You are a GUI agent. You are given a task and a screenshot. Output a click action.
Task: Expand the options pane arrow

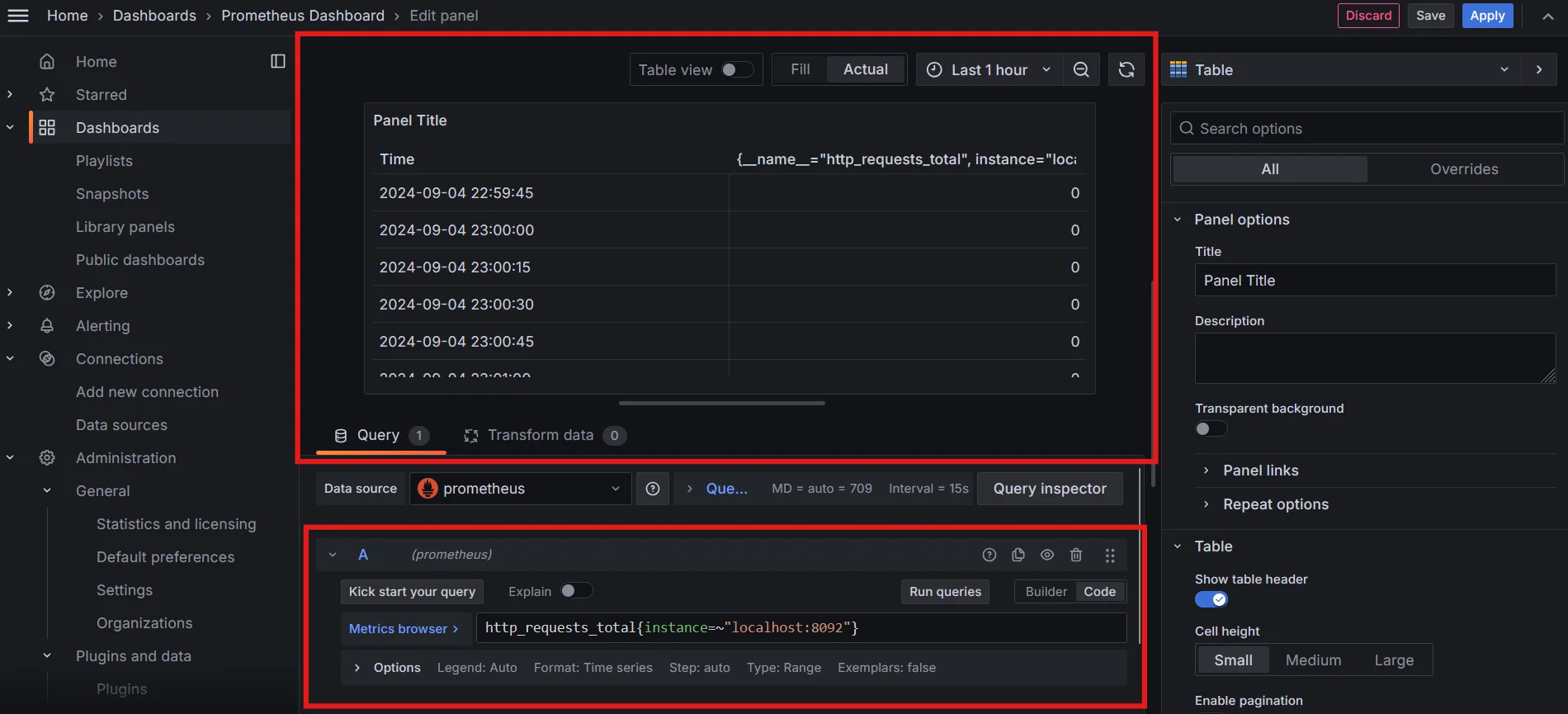1539,70
